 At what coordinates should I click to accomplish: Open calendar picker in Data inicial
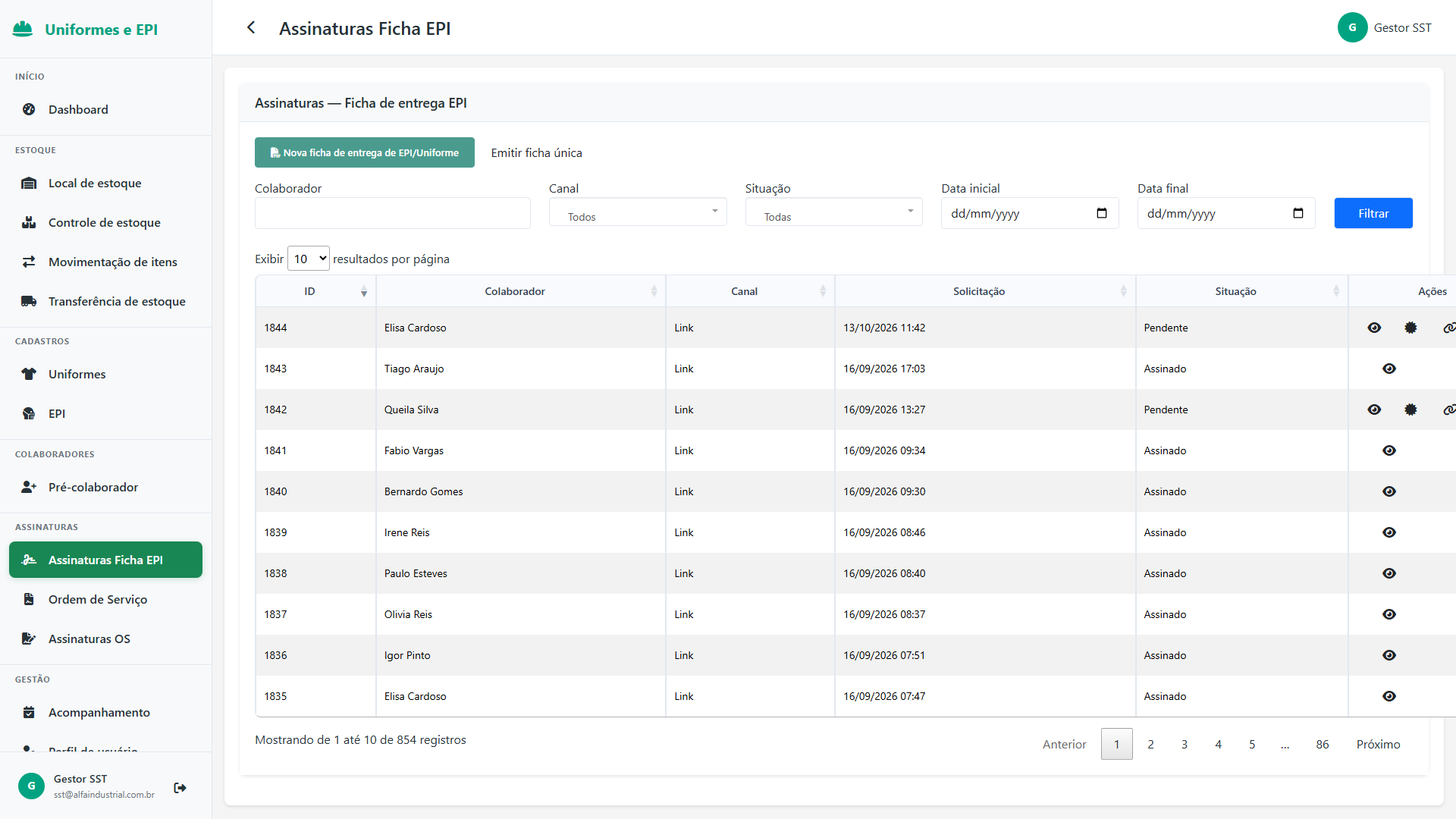pos(1102,213)
